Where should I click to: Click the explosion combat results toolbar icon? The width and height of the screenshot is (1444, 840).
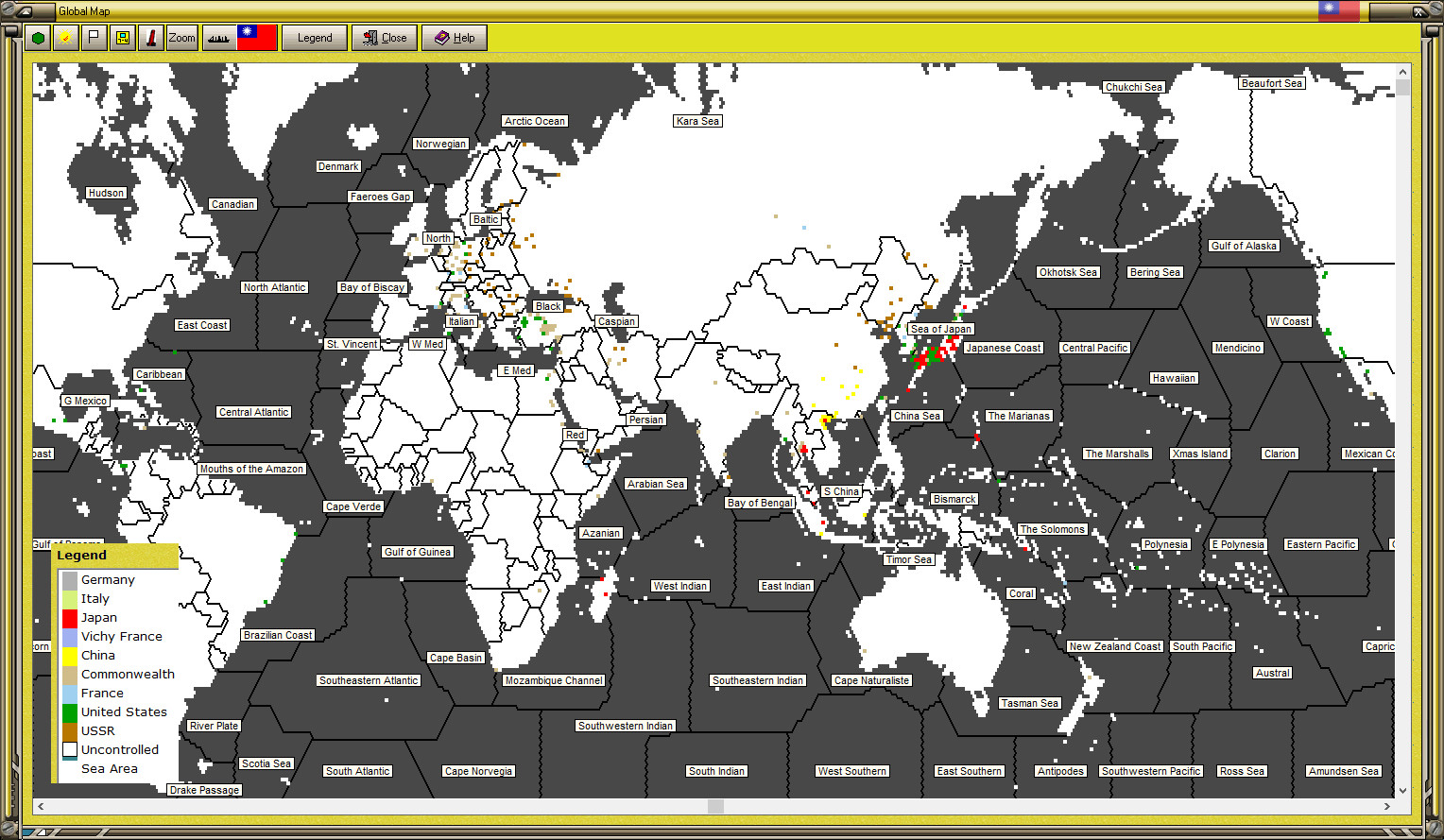[x=65, y=38]
